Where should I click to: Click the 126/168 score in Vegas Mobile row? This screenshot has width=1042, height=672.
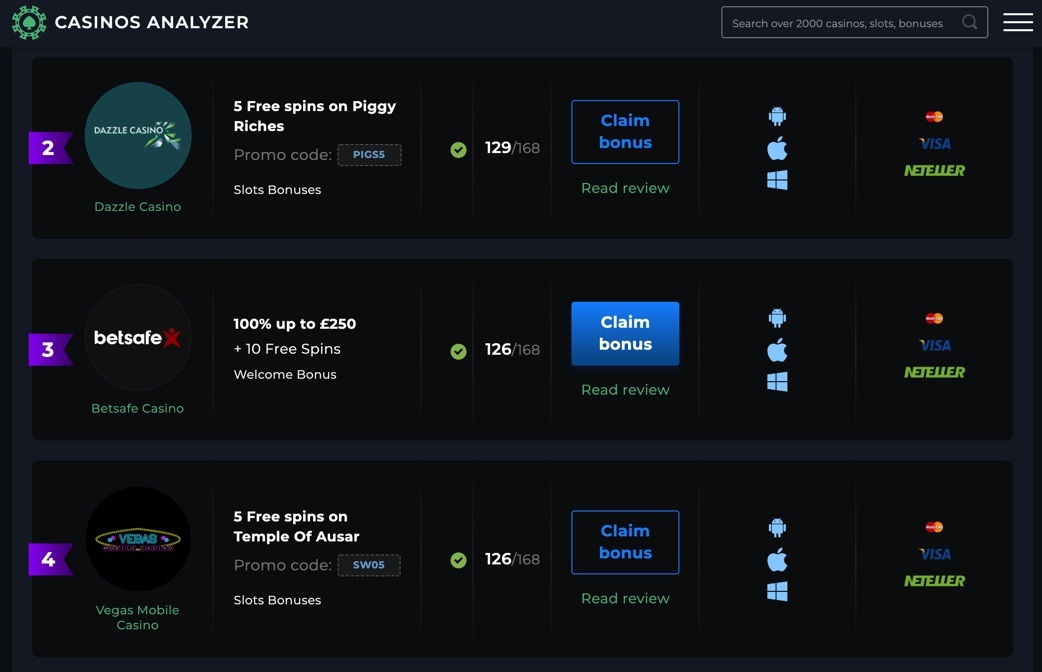coord(512,559)
